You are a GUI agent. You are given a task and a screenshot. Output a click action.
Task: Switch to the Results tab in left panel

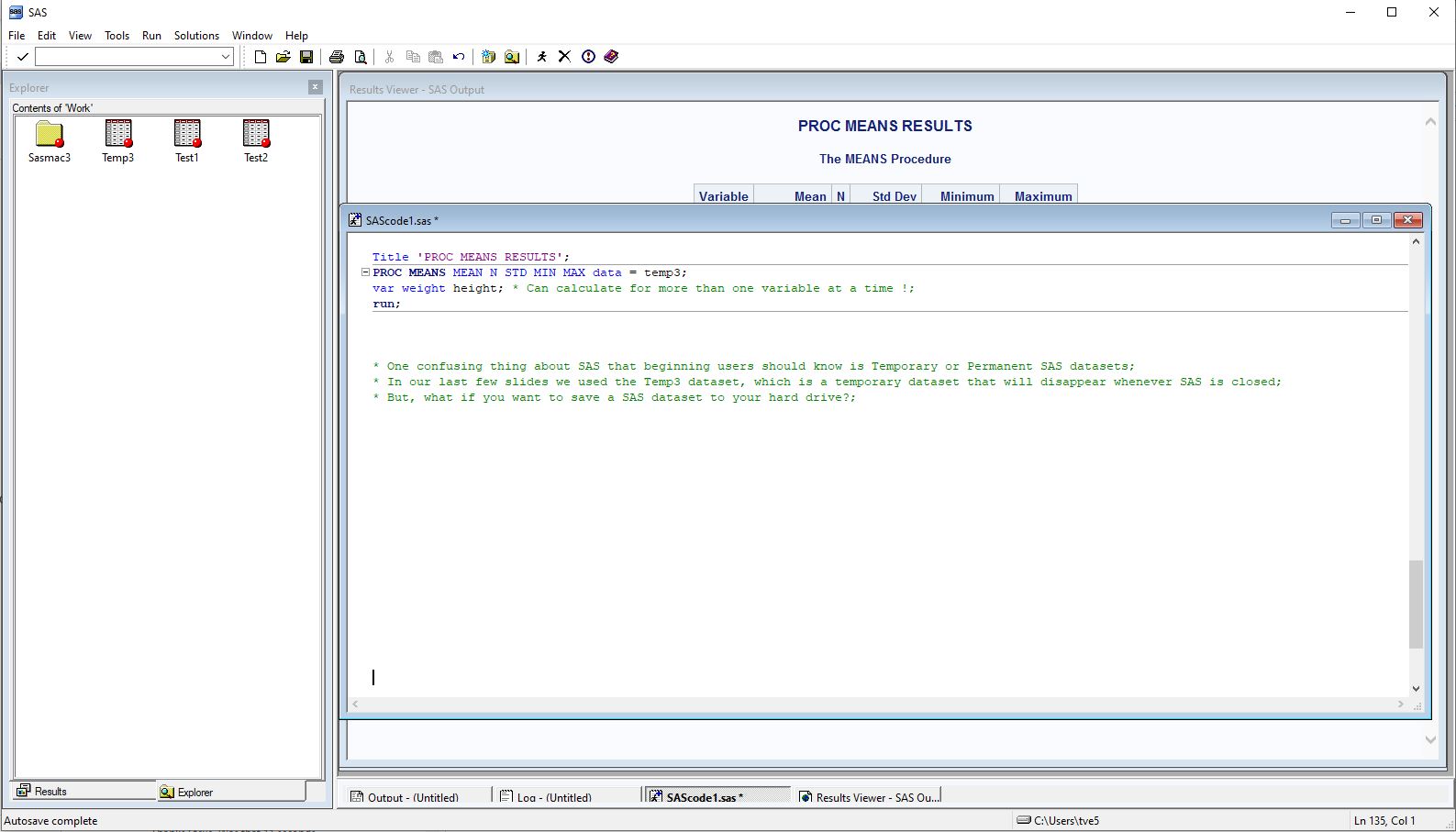click(x=50, y=792)
